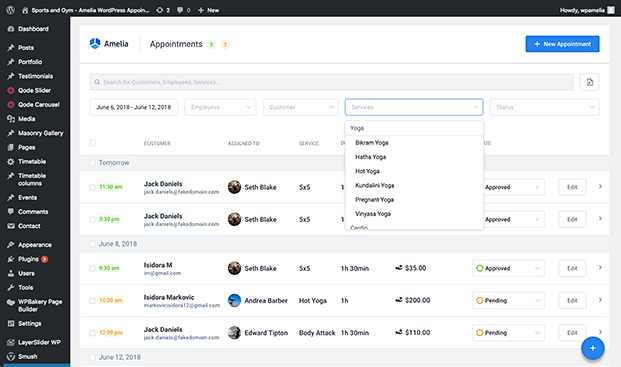Check the 10:00 am appointment checkbox
The width and height of the screenshot is (621, 367).
point(92,301)
